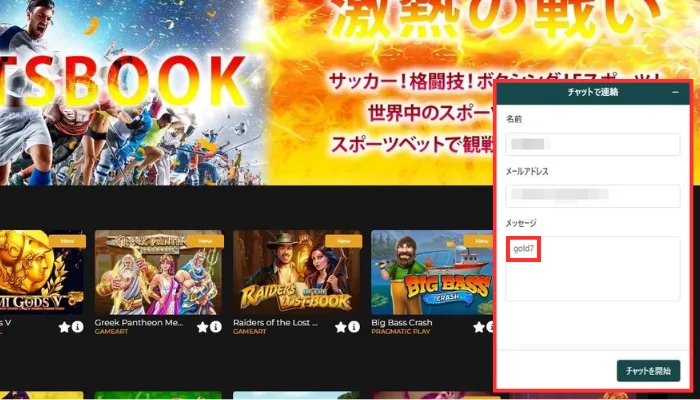Open info for the Gods V game
Viewport: 700px width, 400px height.
(x=78, y=327)
